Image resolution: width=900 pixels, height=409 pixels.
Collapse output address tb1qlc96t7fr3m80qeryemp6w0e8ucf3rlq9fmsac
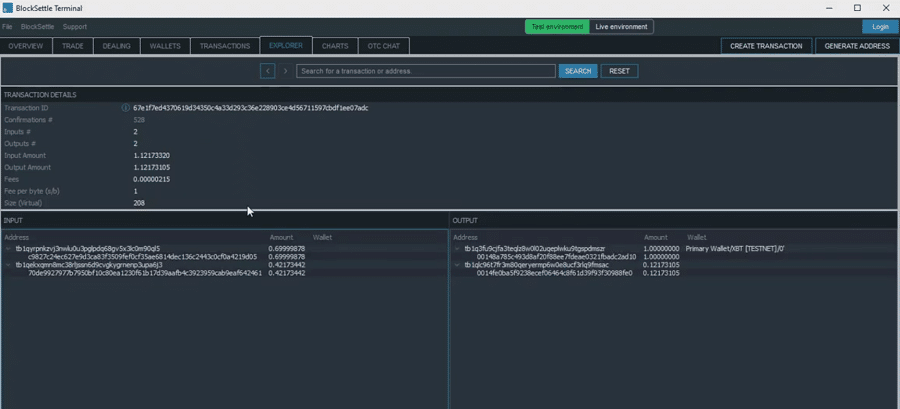tap(458, 265)
